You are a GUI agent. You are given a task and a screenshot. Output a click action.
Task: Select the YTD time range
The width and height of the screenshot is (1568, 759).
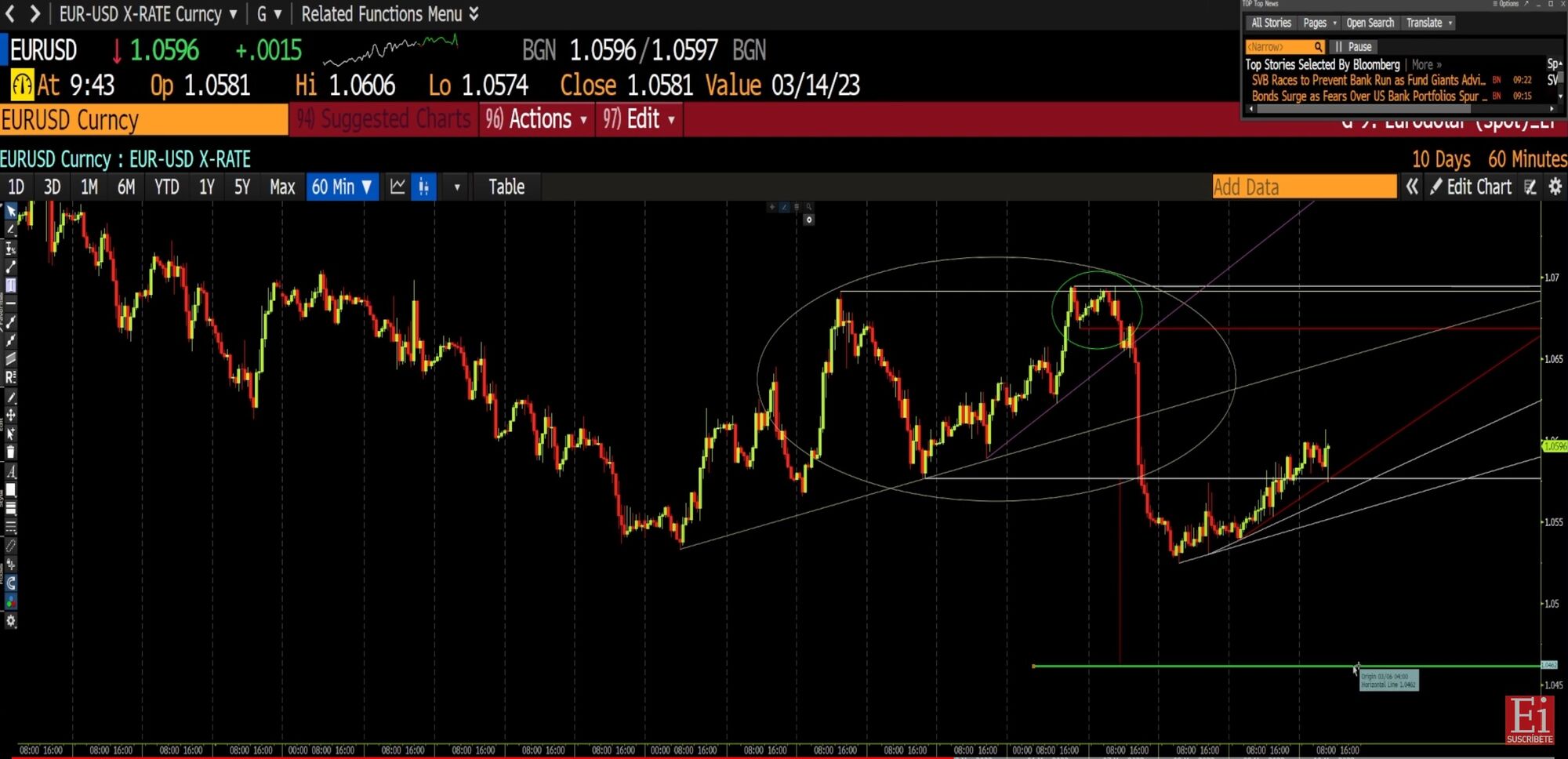coord(167,187)
